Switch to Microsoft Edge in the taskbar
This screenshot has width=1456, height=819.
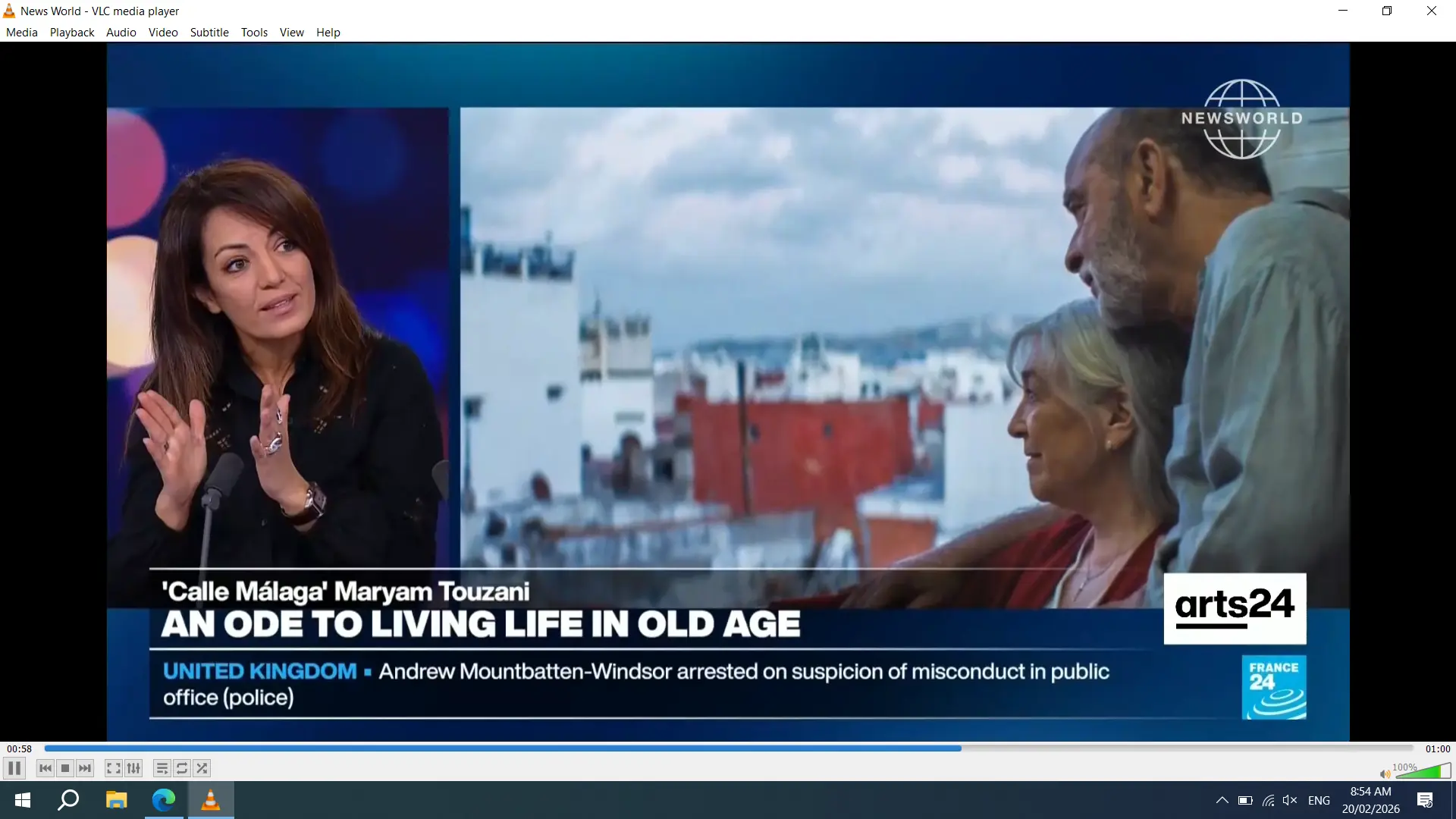pyautogui.click(x=163, y=800)
